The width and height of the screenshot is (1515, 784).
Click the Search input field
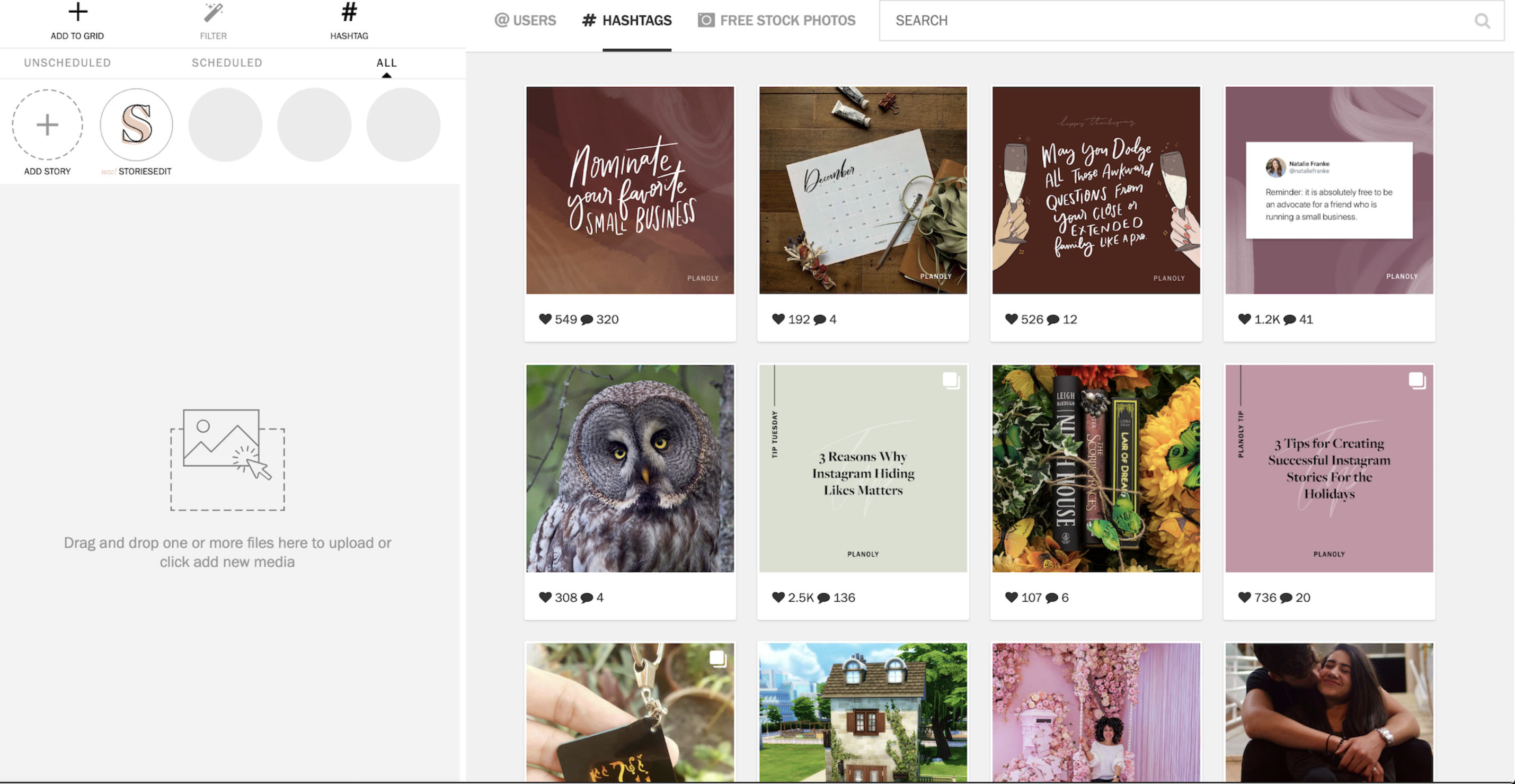point(1191,20)
